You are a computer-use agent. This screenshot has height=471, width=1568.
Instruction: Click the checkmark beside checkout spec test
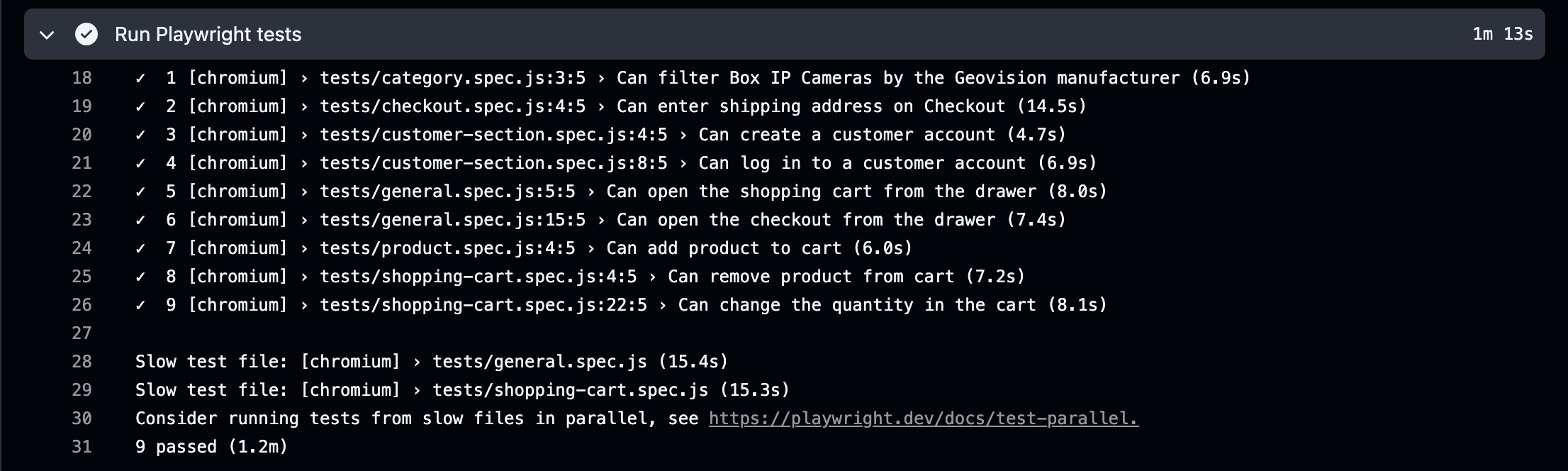coord(140,106)
